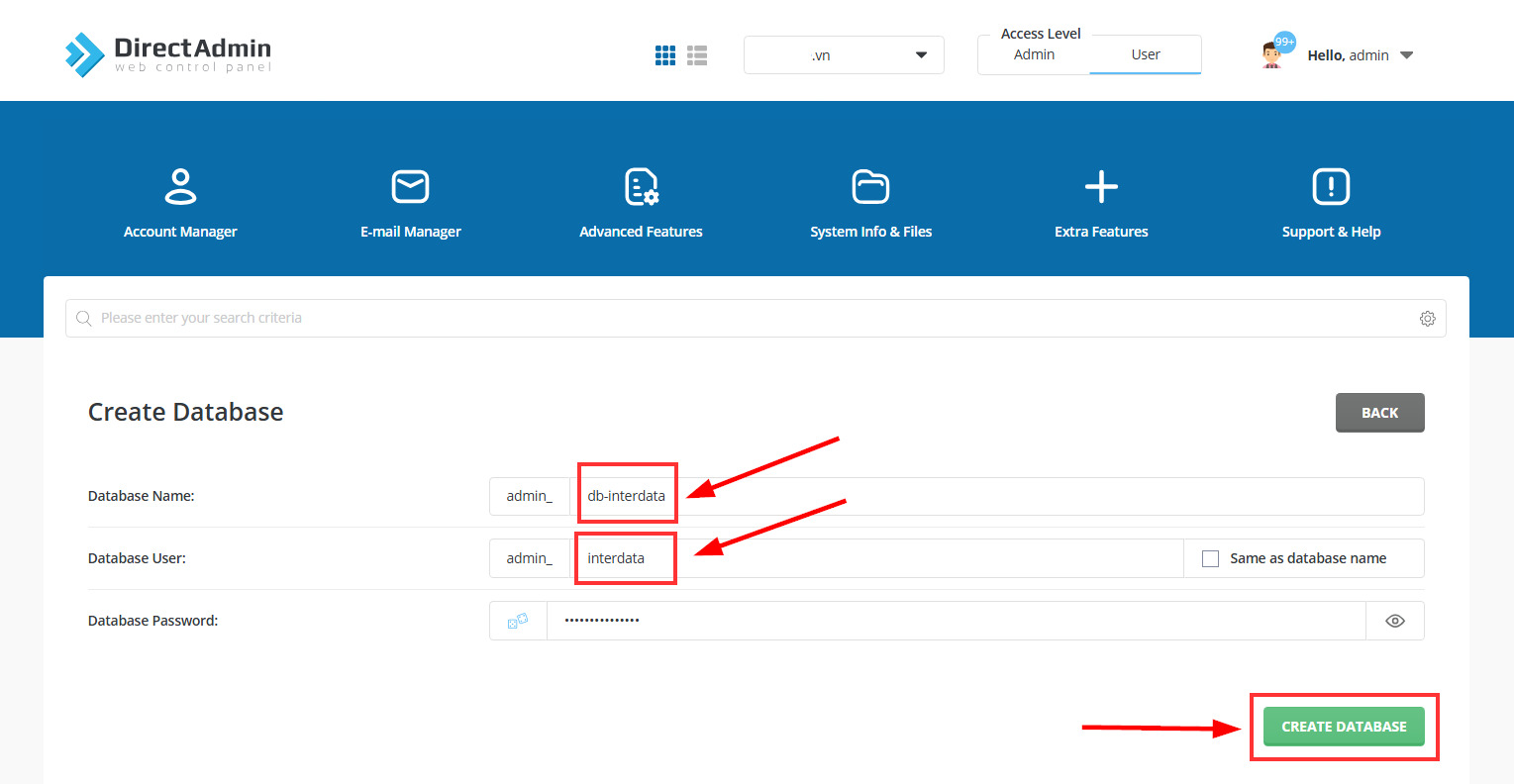Open the Advanced Features icon

click(642, 186)
